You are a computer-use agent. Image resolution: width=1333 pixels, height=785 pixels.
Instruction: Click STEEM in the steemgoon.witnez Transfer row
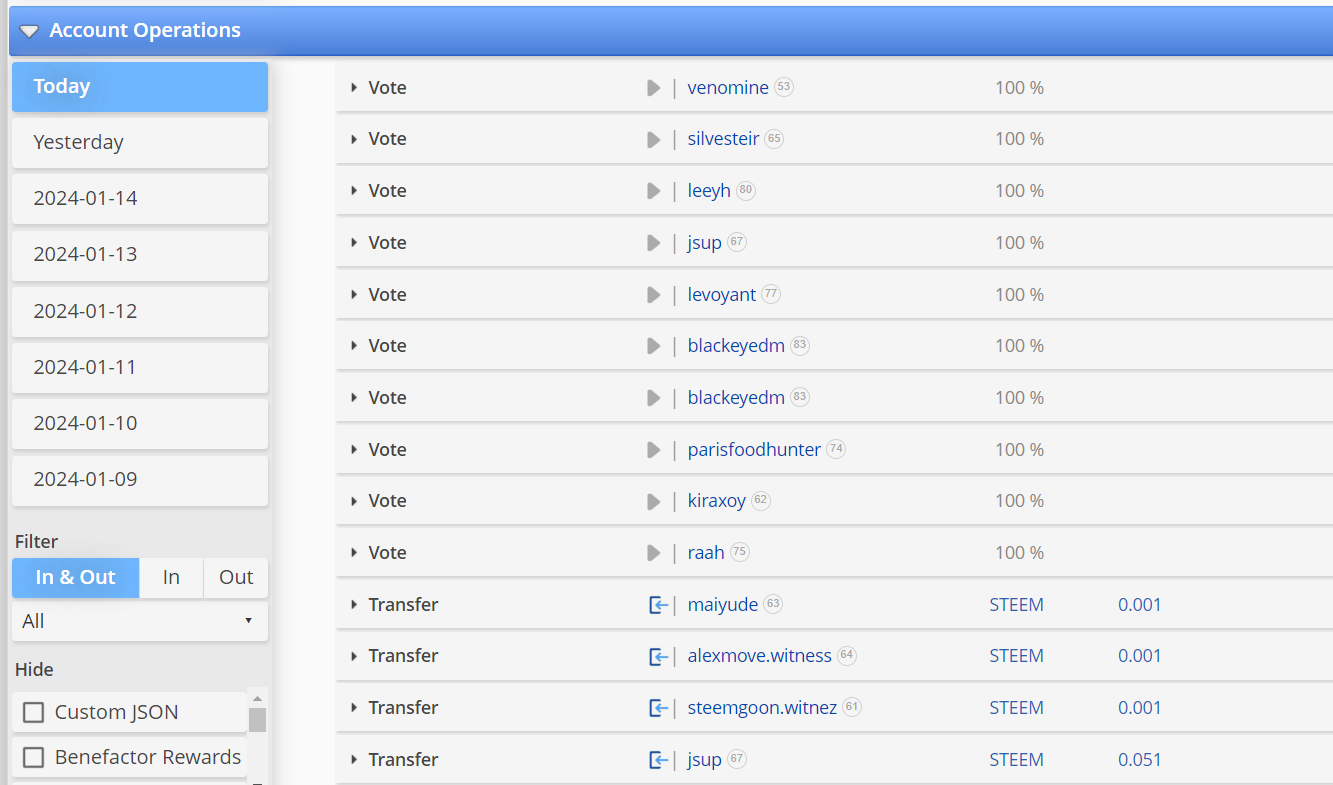tap(1016, 708)
